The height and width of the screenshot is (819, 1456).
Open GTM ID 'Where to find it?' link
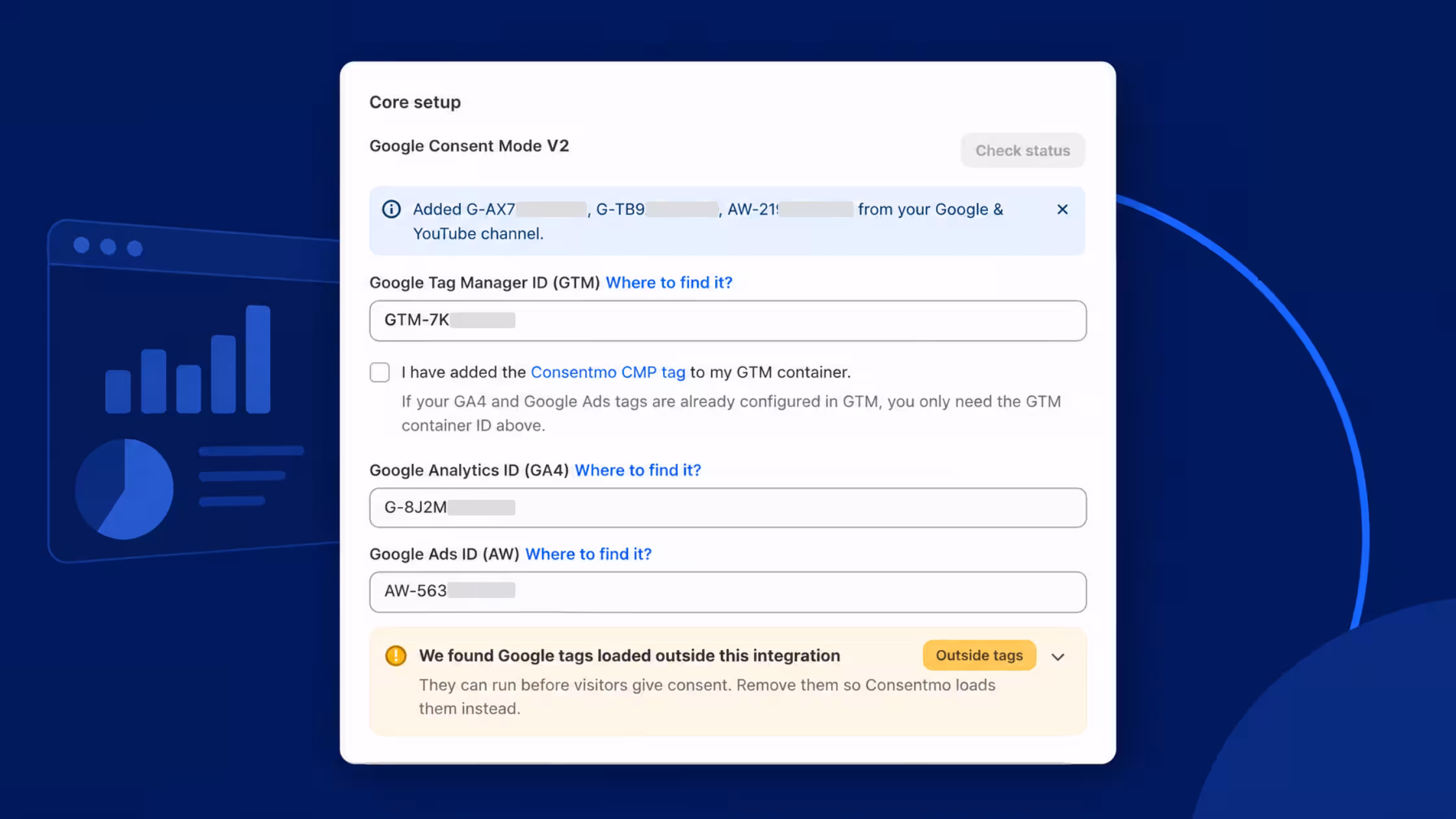[669, 283]
